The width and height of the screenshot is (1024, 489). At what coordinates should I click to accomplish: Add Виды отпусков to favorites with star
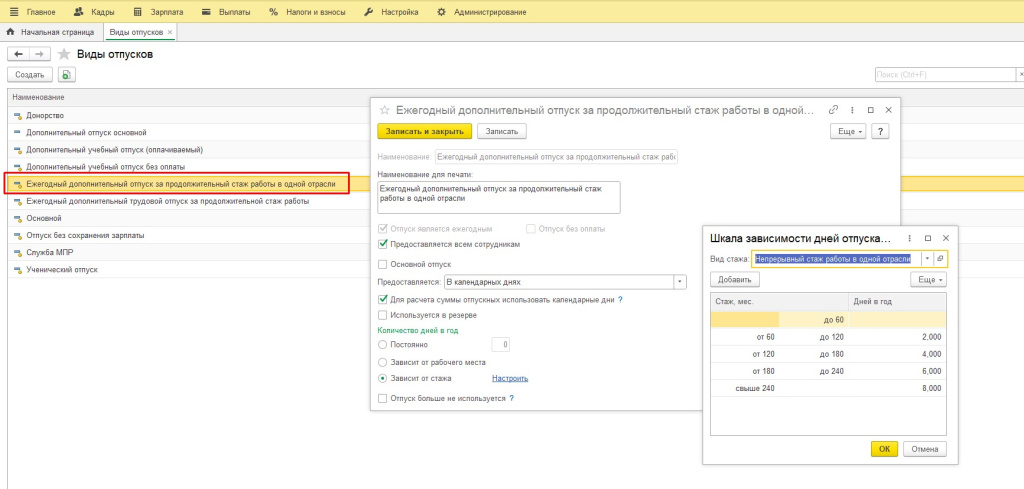(x=65, y=54)
